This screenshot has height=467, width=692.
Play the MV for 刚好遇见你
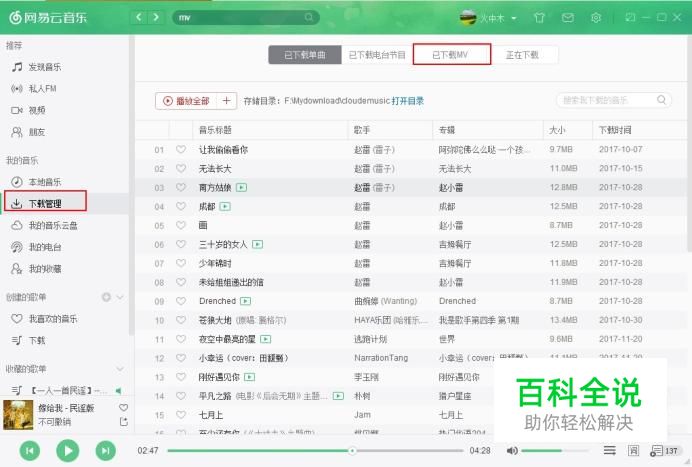[x=249, y=377]
